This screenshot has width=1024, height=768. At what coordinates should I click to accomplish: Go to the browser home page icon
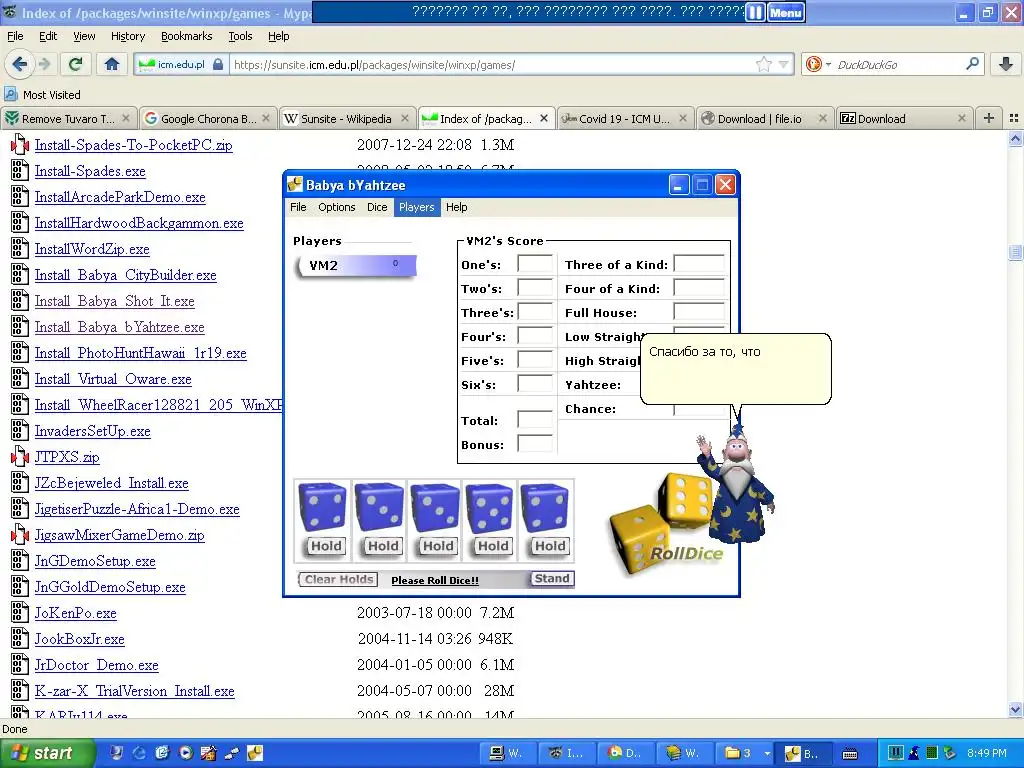point(112,64)
